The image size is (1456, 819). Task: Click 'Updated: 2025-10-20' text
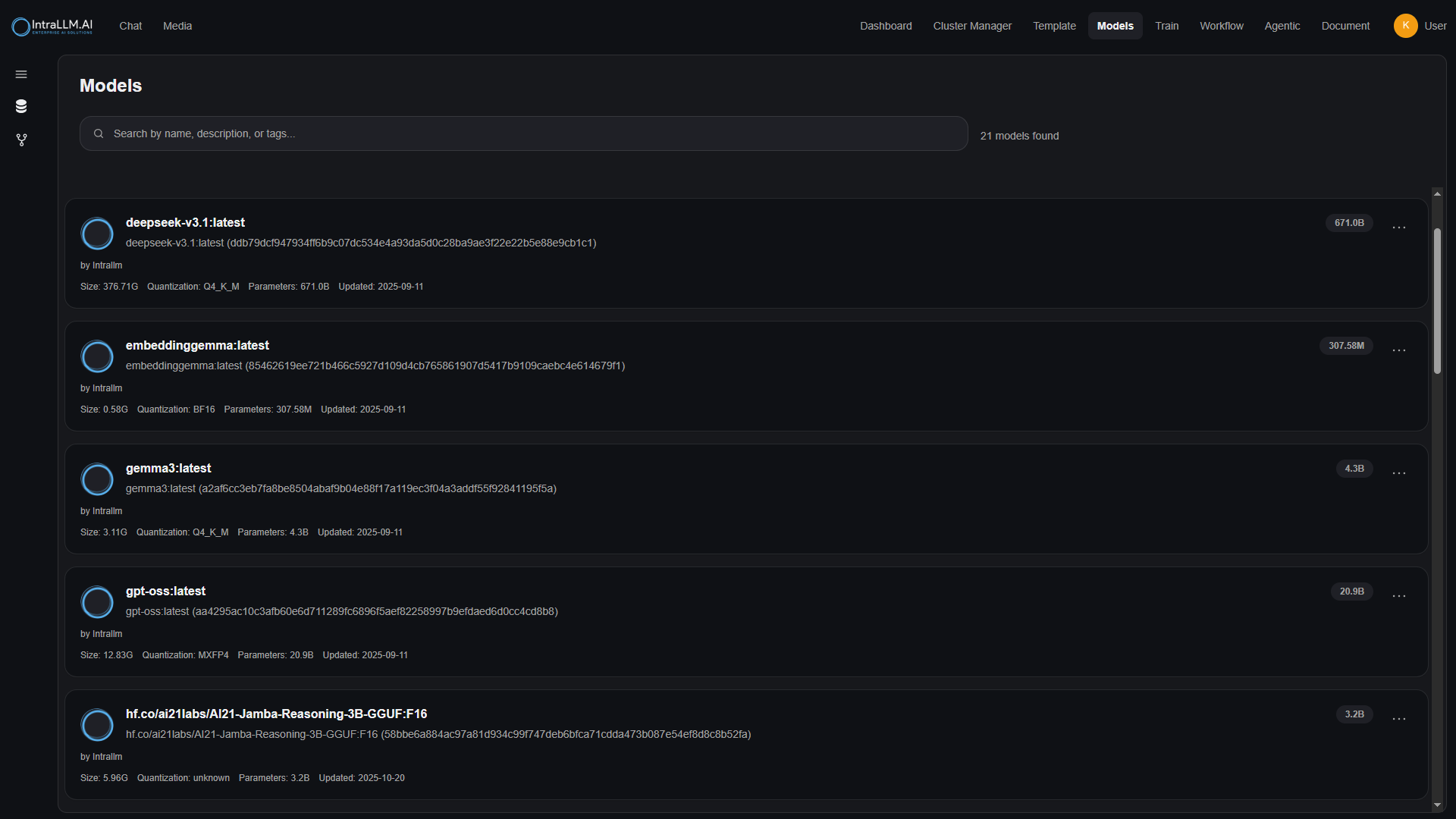pyautogui.click(x=362, y=778)
